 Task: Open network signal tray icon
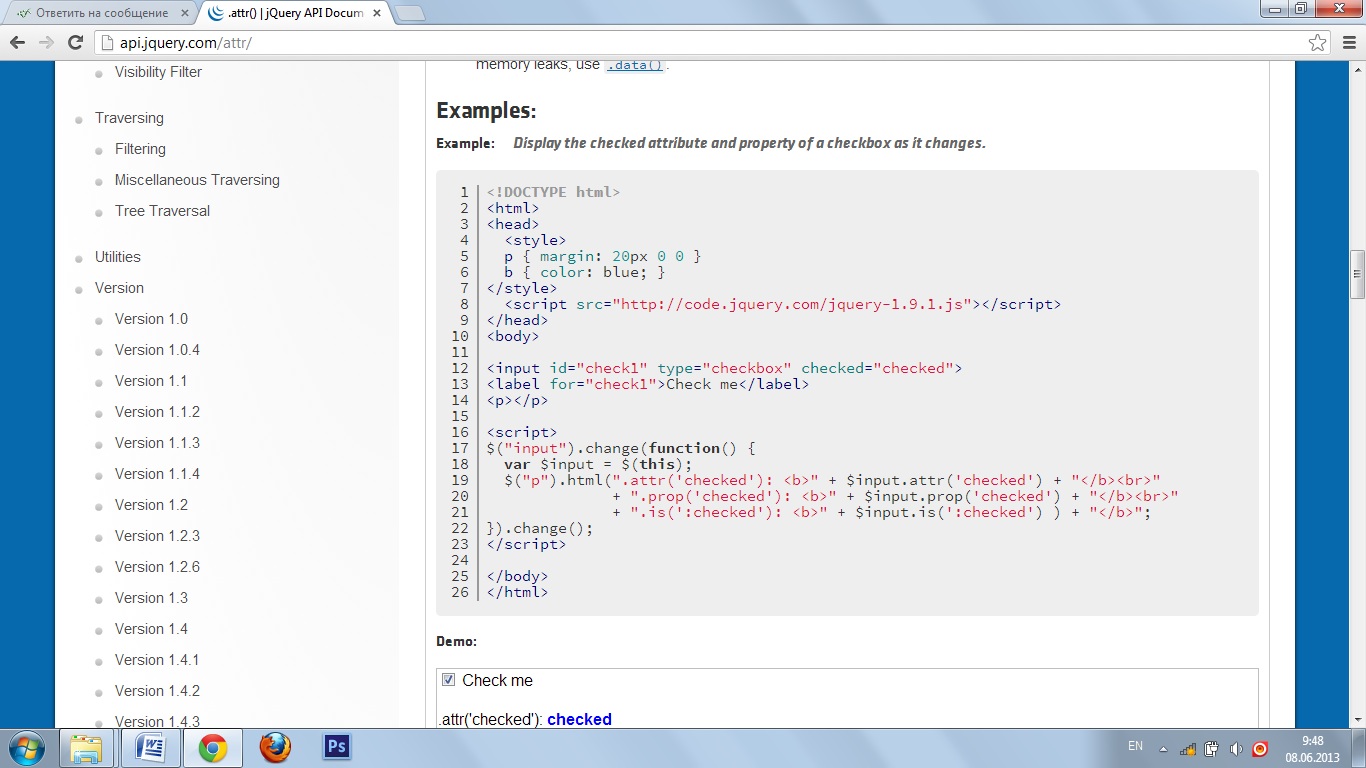click(x=1187, y=748)
